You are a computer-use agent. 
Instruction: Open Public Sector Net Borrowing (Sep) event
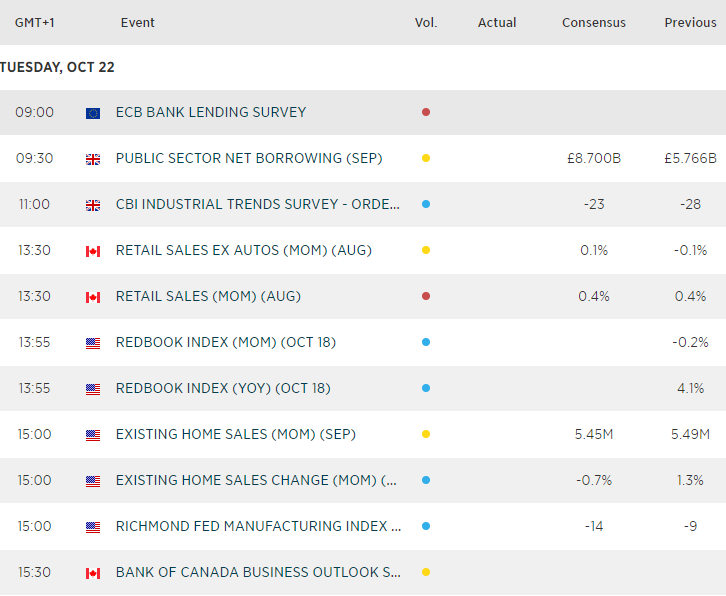pos(249,158)
